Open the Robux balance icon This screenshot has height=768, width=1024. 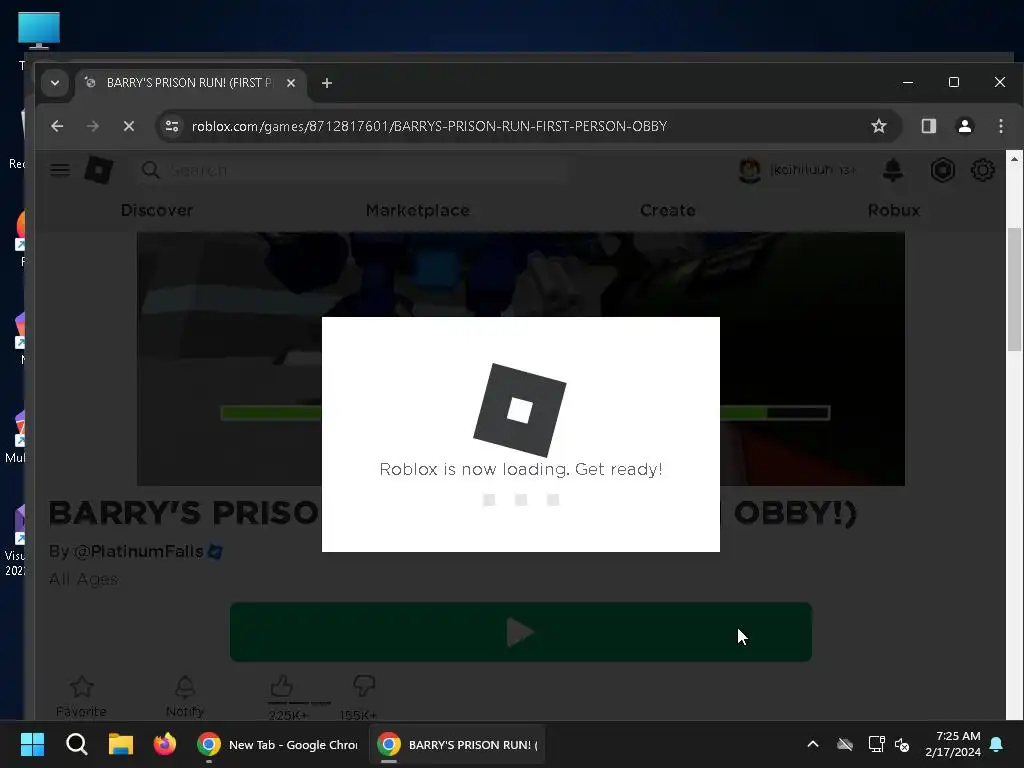click(942, 170)
